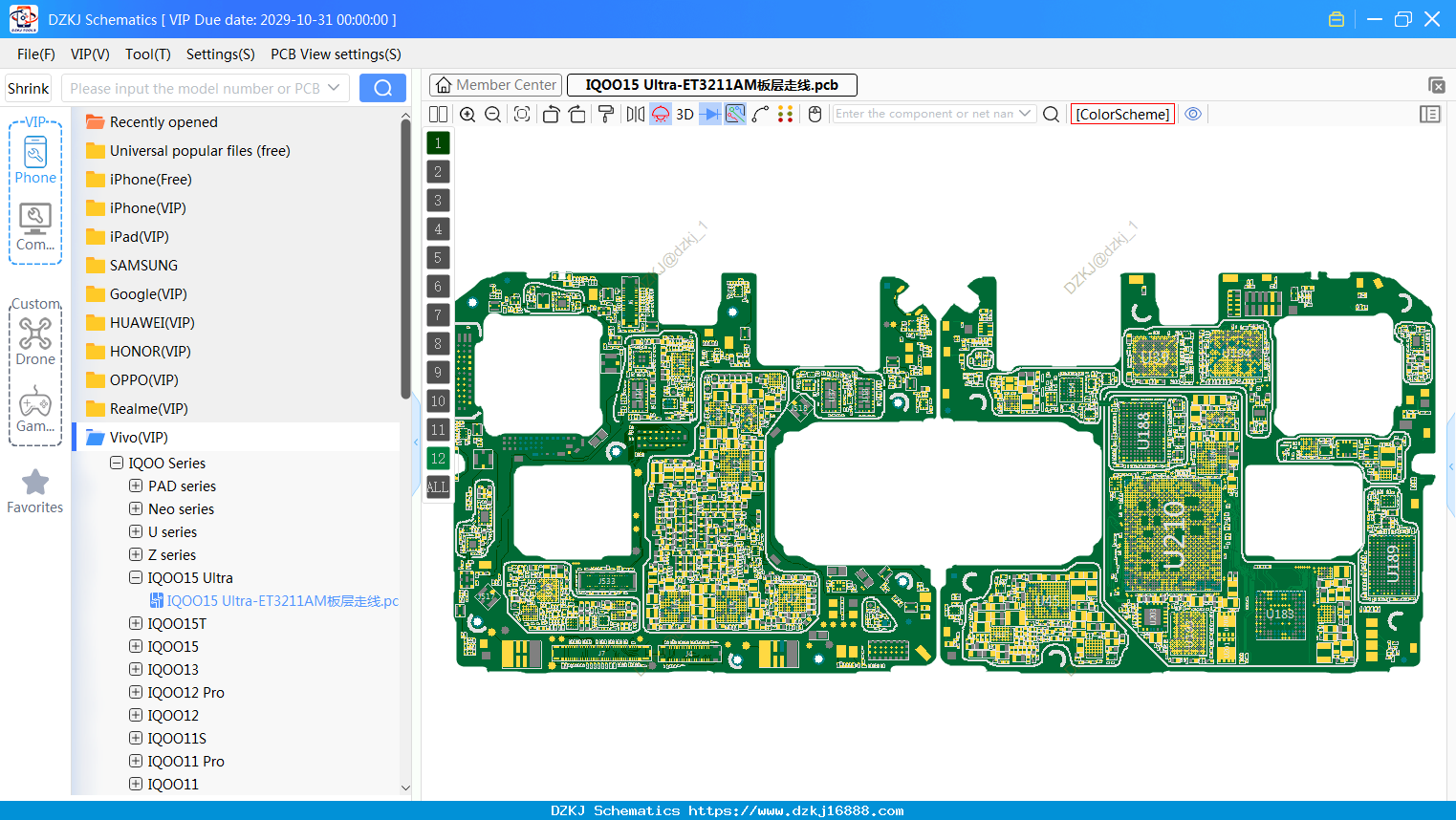Show PCB layer 1
The width and height of the screenshot is (1456, 820).
pyautogui.click(x=438, y=143)
